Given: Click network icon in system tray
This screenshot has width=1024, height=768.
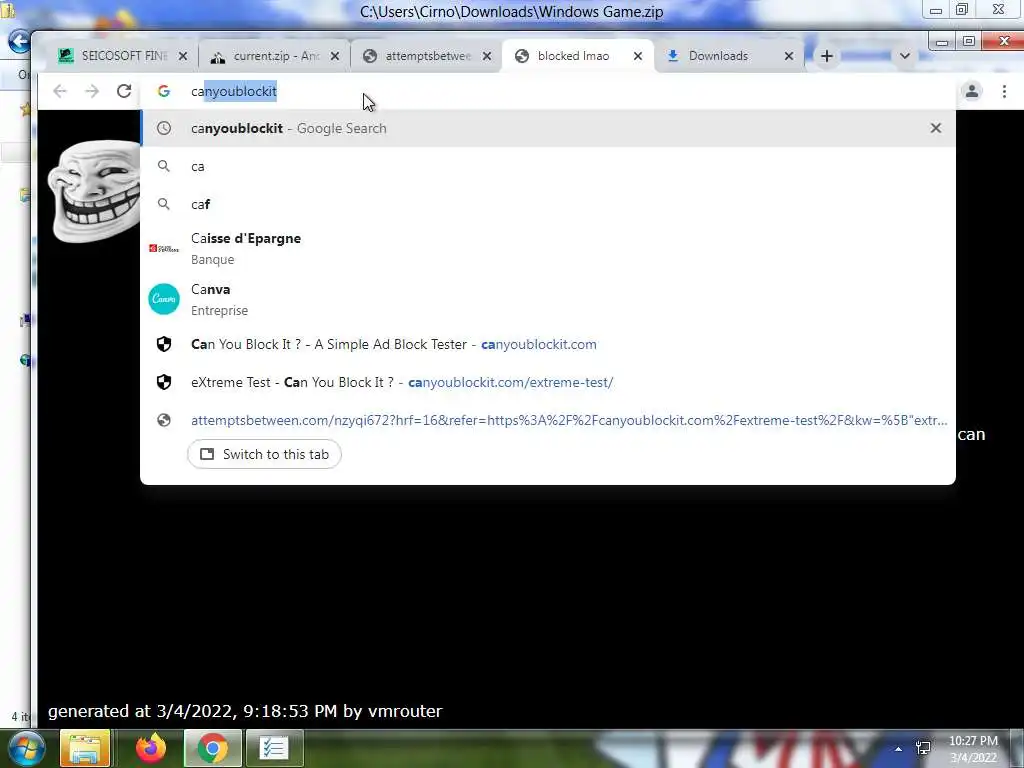Looking at the screenshot, I should [923, 748].
